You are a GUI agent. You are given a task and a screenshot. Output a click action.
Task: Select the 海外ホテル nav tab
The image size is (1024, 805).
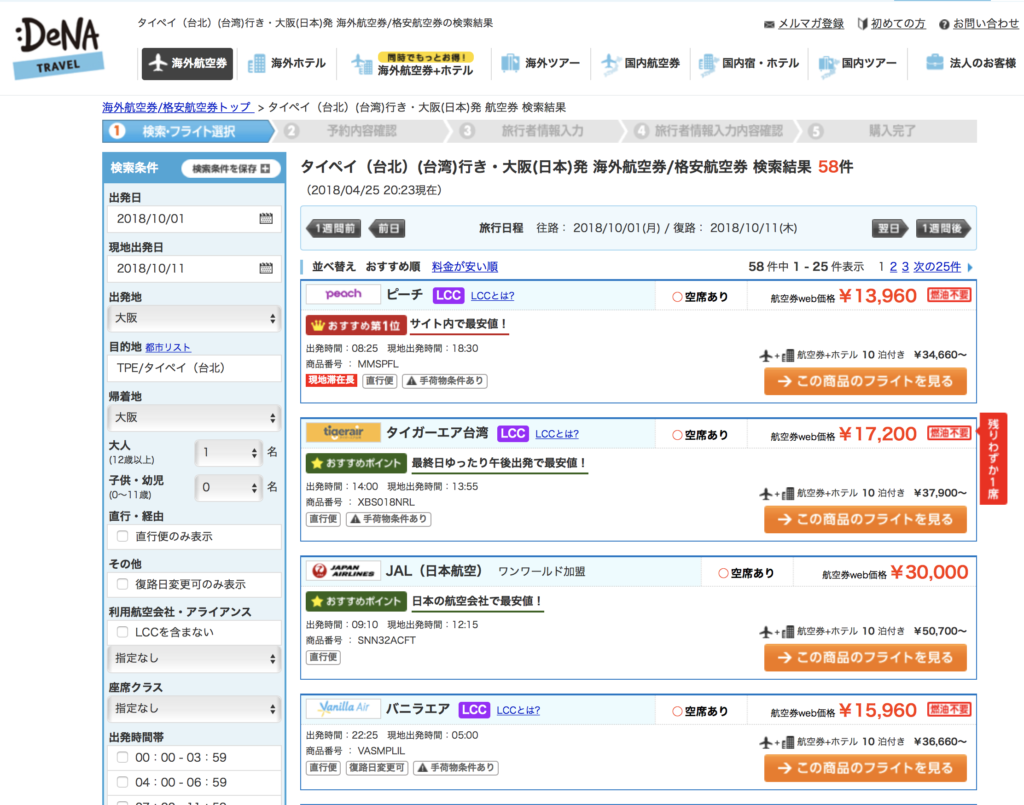pyautogui.click(x=287, y=63)
